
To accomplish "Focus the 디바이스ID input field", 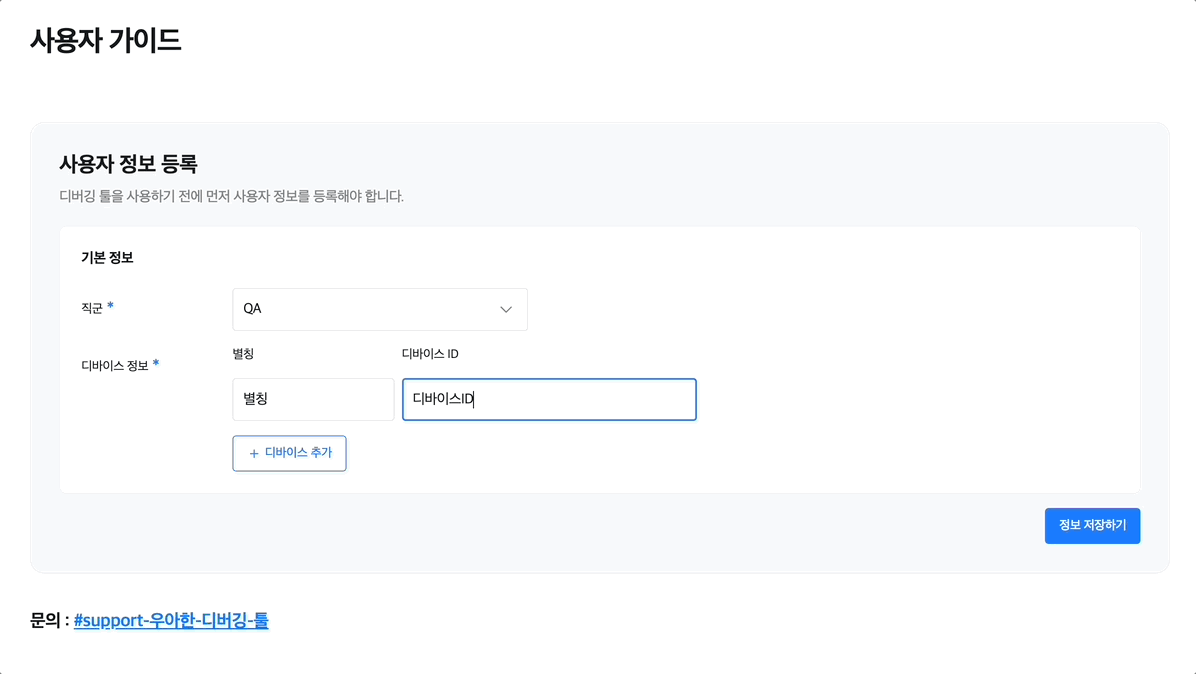I will tap(549, 399).
